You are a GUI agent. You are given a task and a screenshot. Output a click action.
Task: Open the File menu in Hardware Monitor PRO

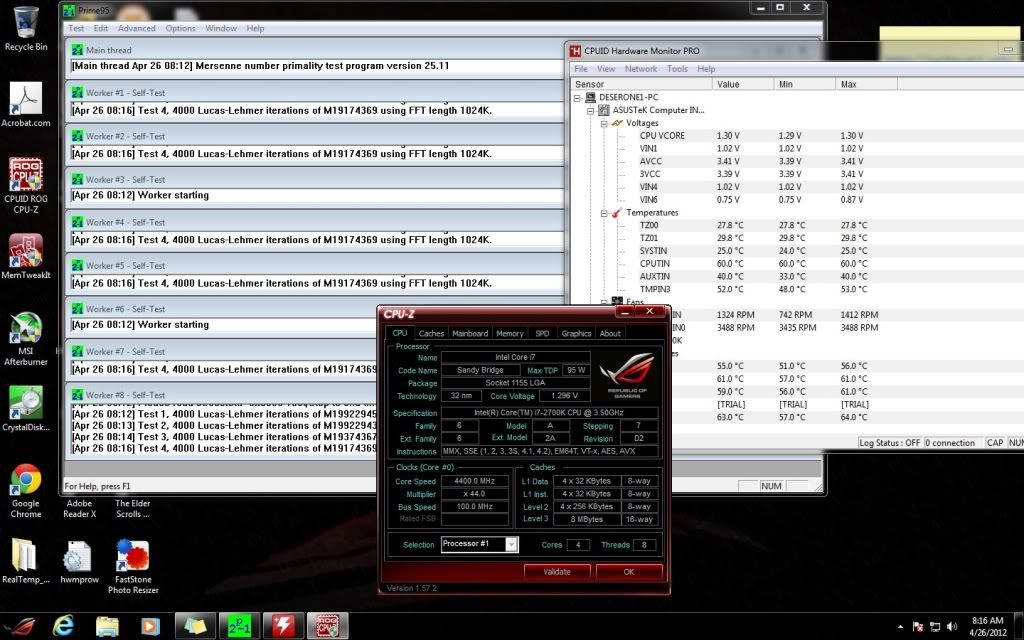[x=581, y=69]
